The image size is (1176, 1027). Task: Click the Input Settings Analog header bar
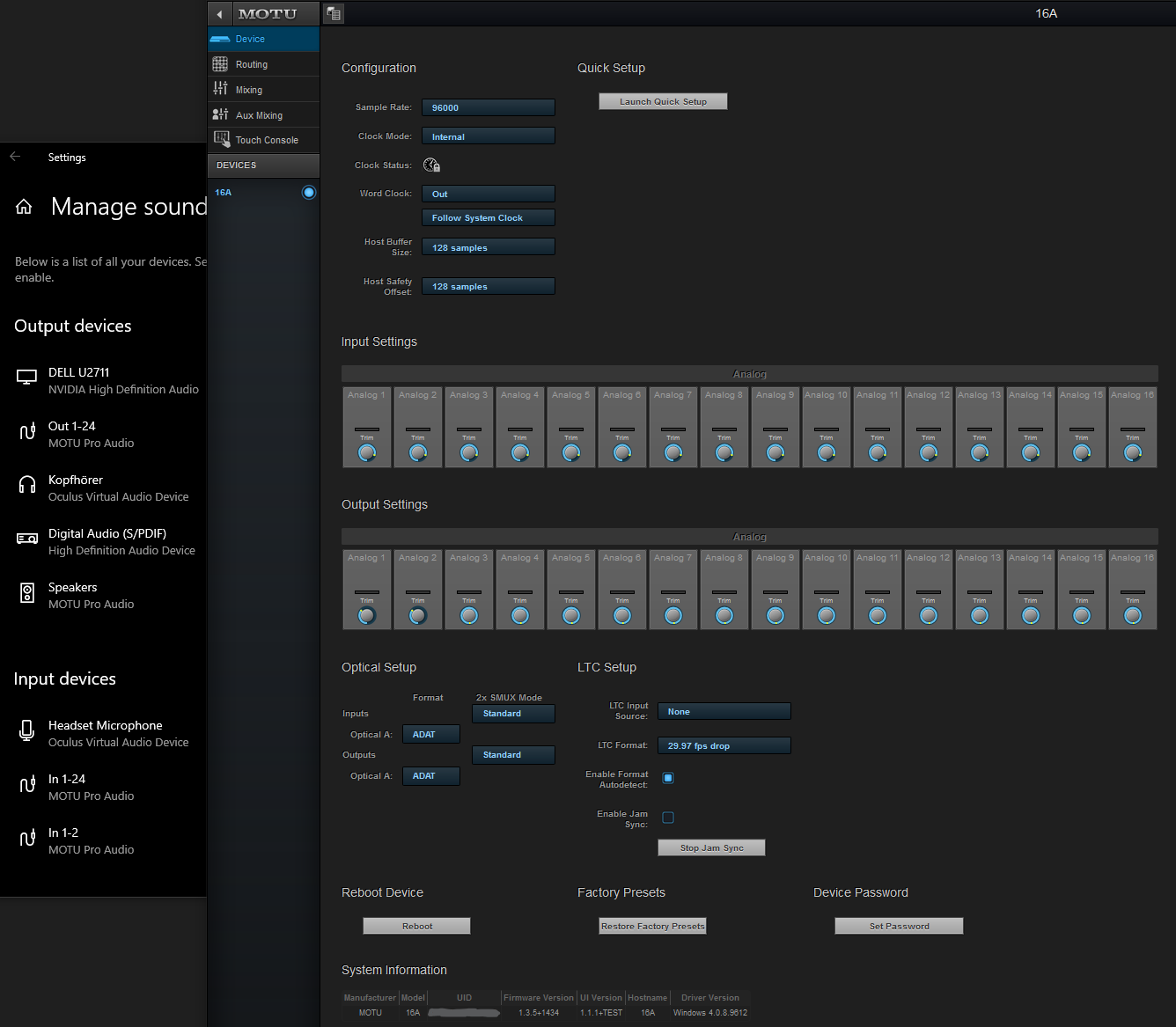750,374
